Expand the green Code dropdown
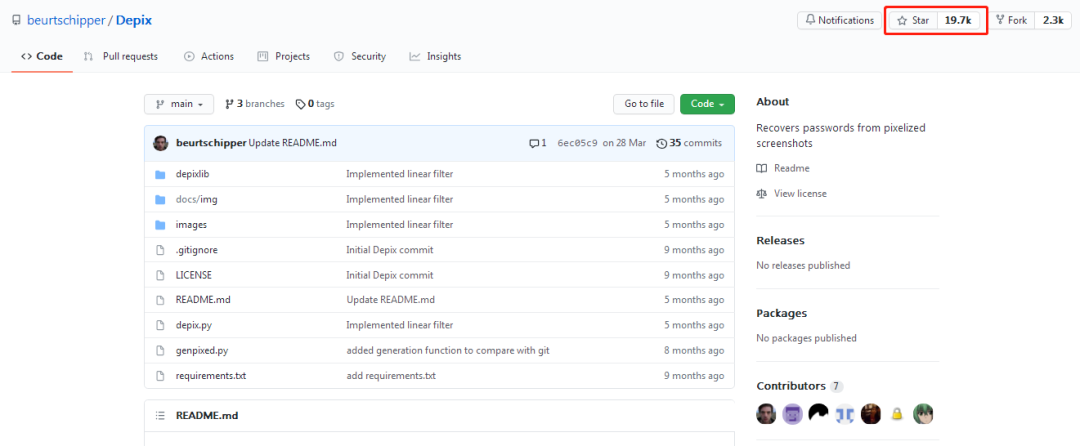The height and width of the screenshot is (446, 1080). pos(707,104)
